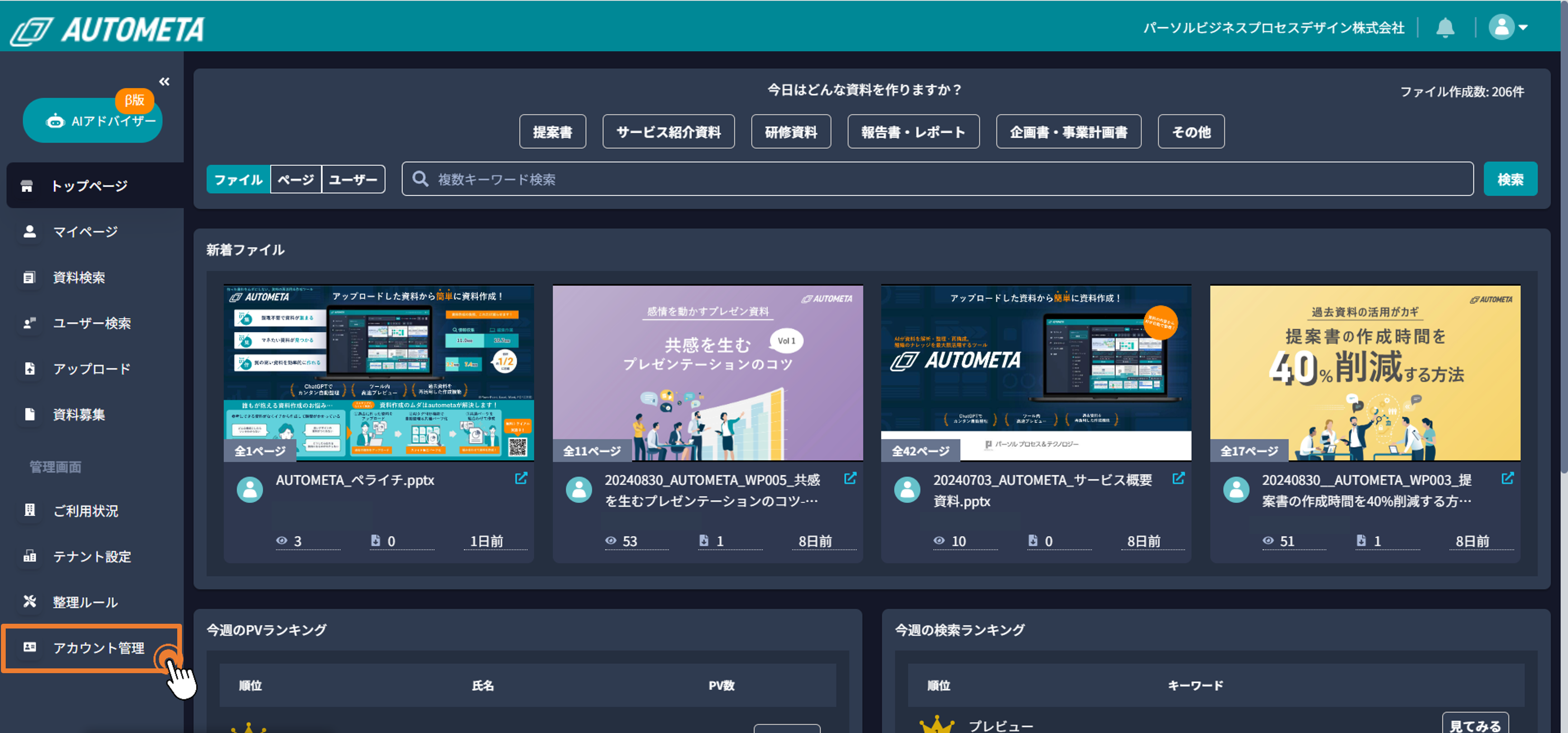Click AUTOMETA_ペライチ.pptx file name
Screen dimensions: 1568x733
pyautogui.click(x=355, y=480)
